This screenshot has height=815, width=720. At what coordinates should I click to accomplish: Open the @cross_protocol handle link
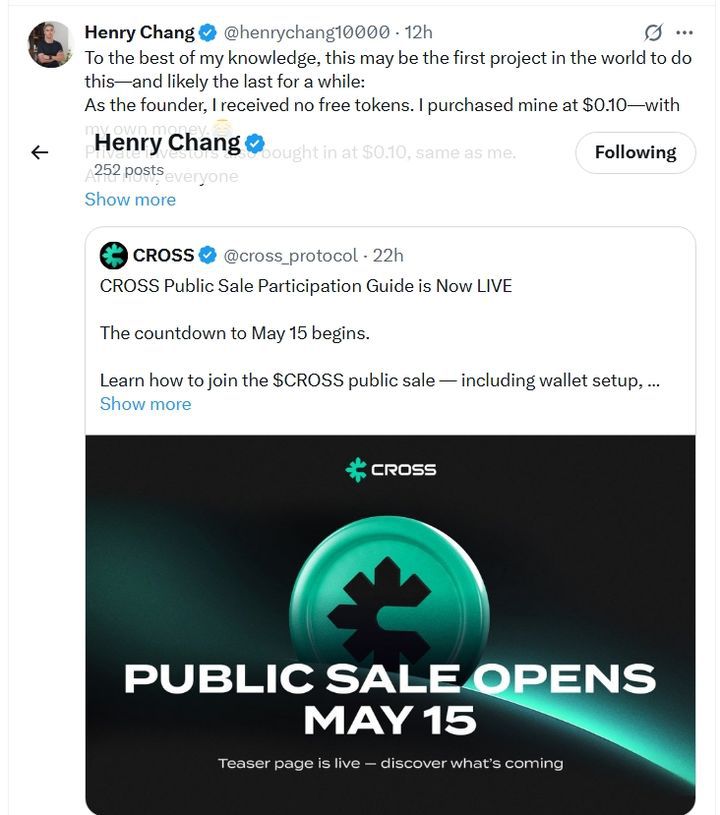pyautogui.click(x=291, y=256)
